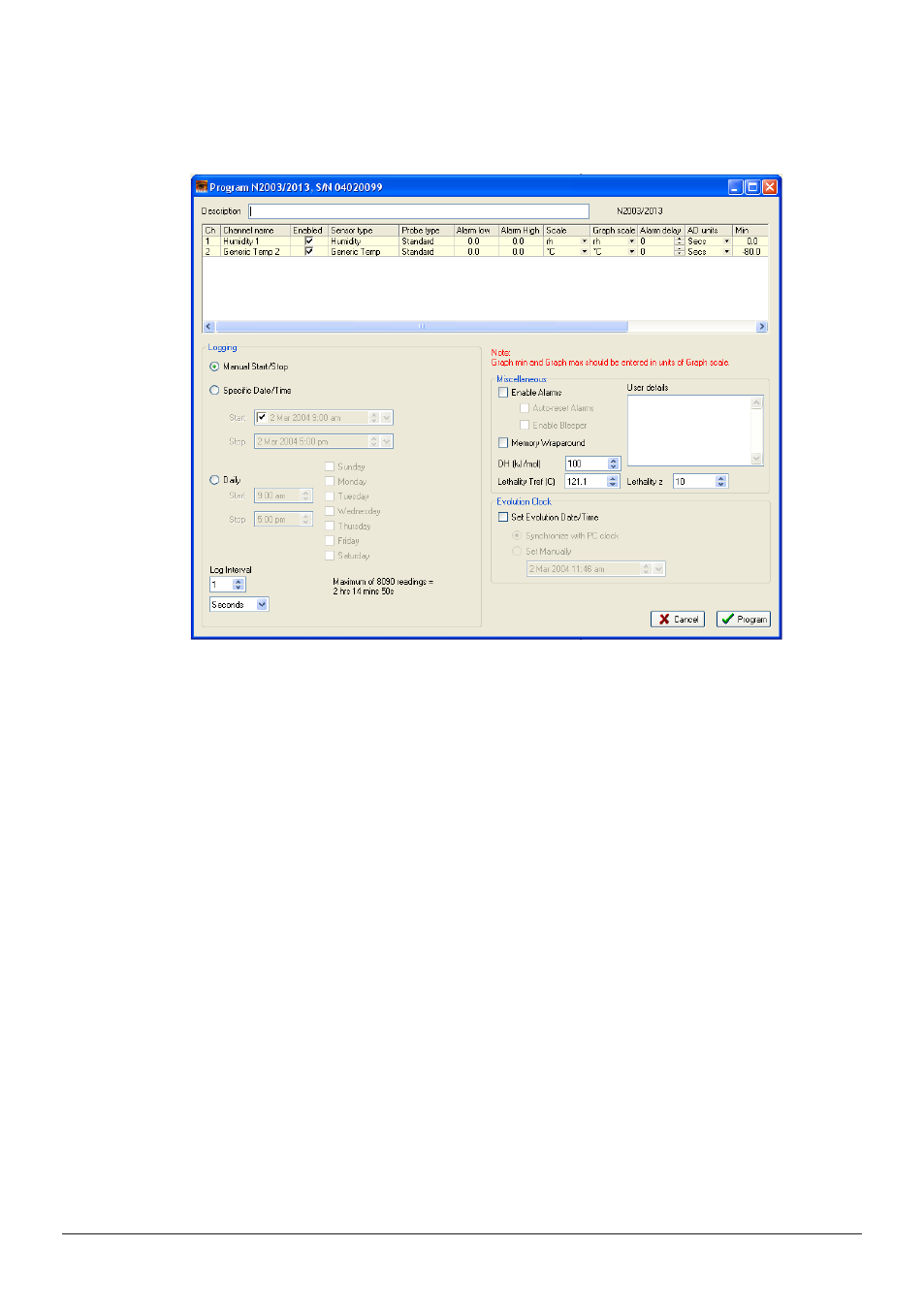Click the Description text field

[x=419, y=210]
